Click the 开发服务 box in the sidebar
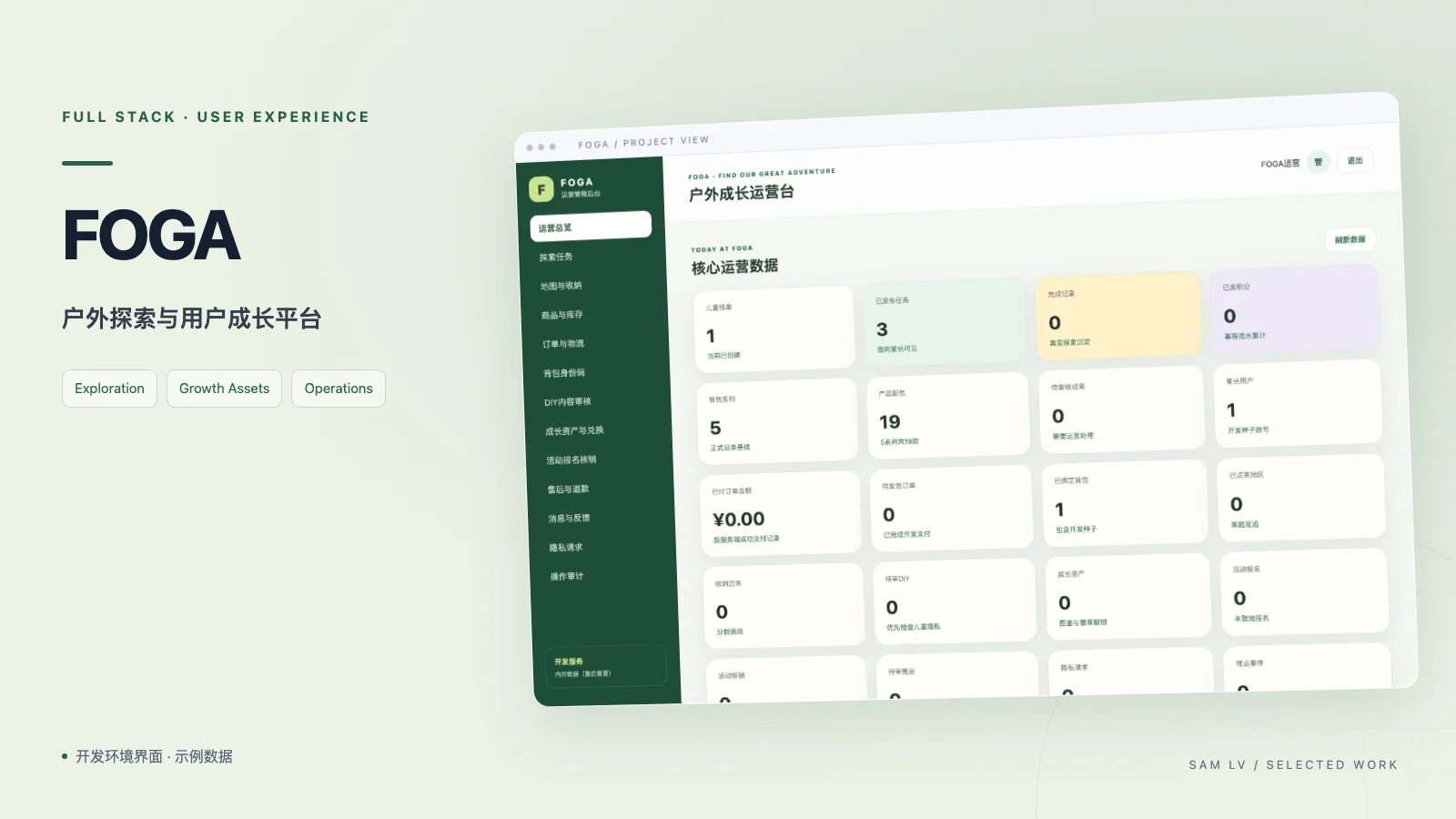 606,666
